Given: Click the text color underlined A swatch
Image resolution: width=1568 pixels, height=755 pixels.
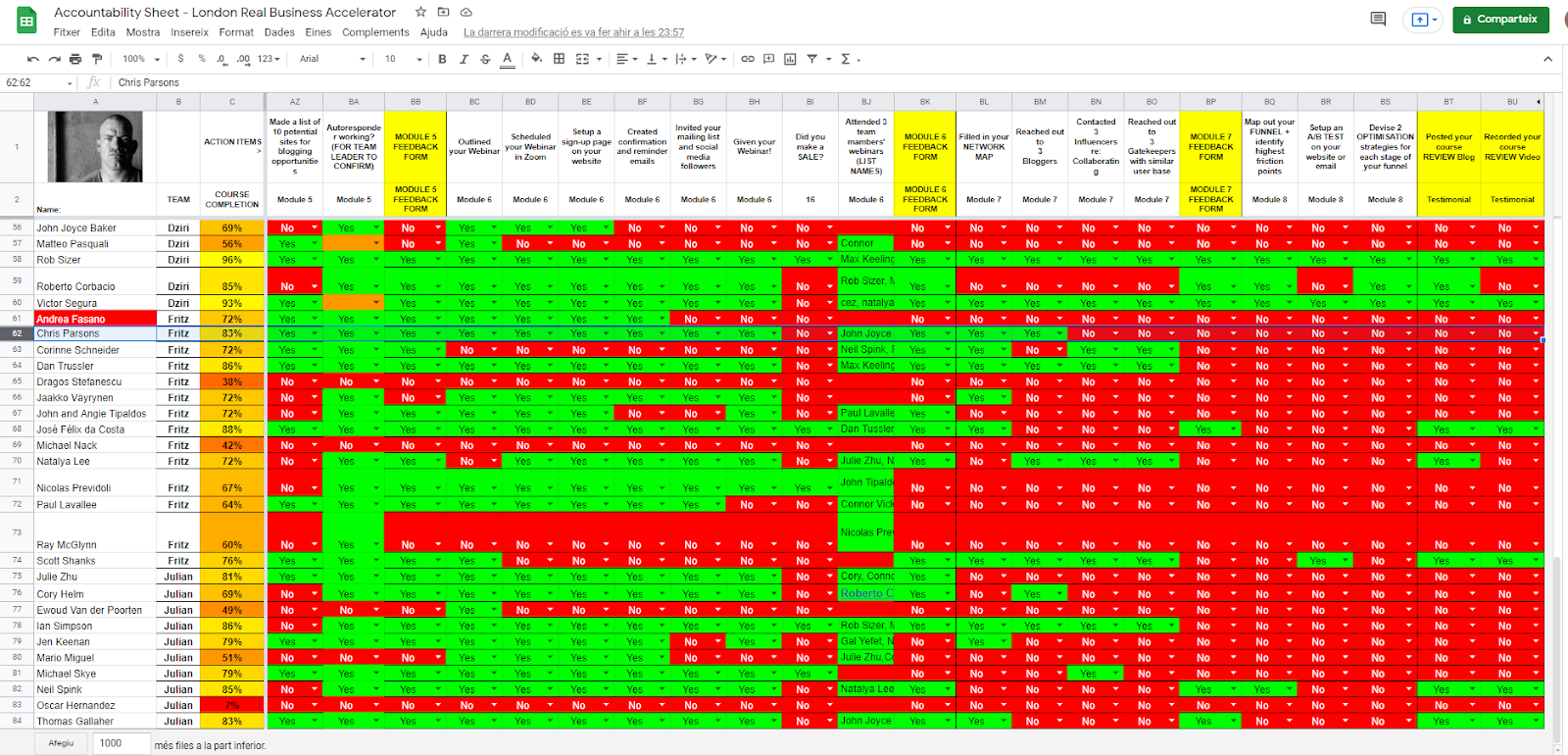Looking at the screenshot, I should coord(507,59).
